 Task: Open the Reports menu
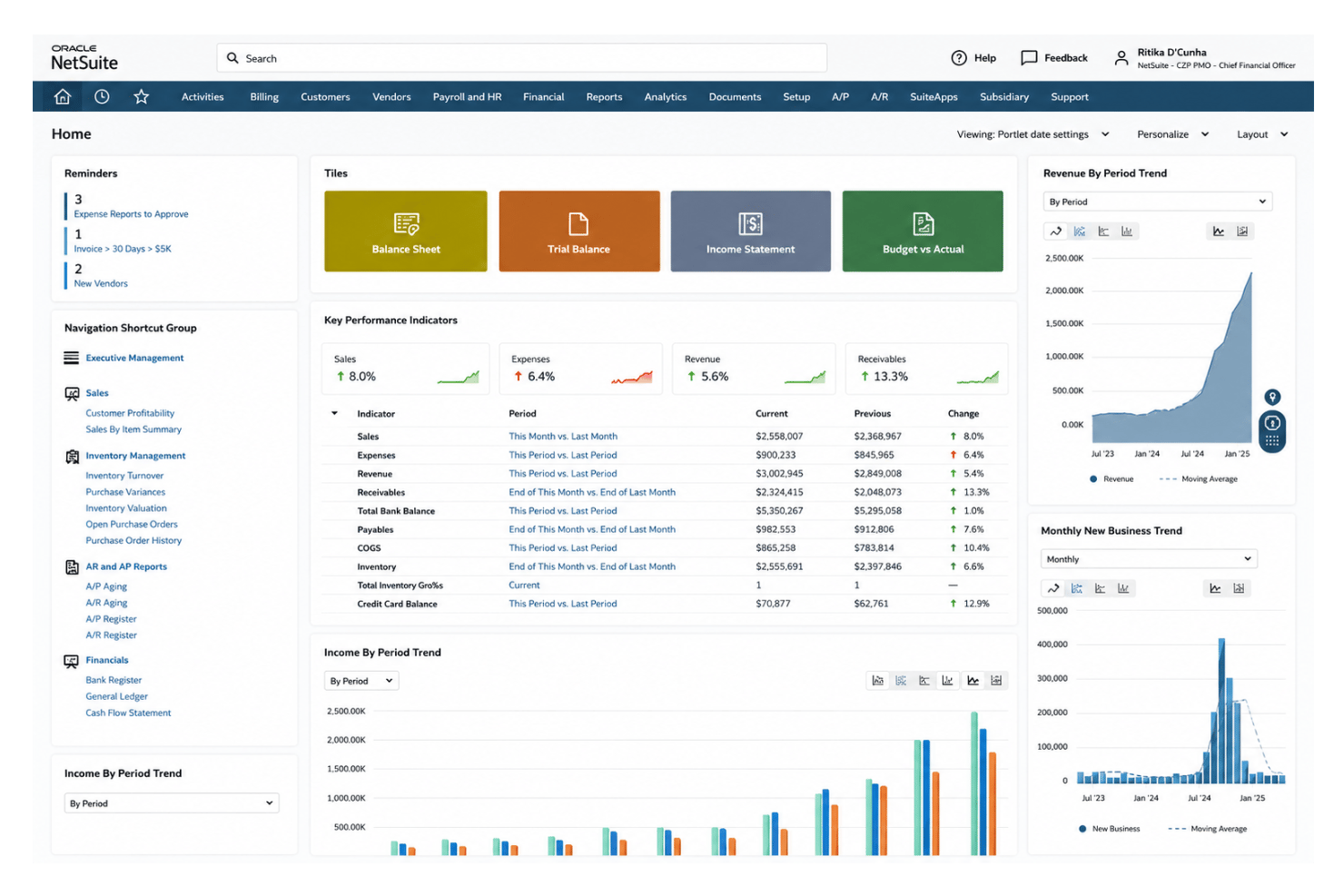[604, 97]
